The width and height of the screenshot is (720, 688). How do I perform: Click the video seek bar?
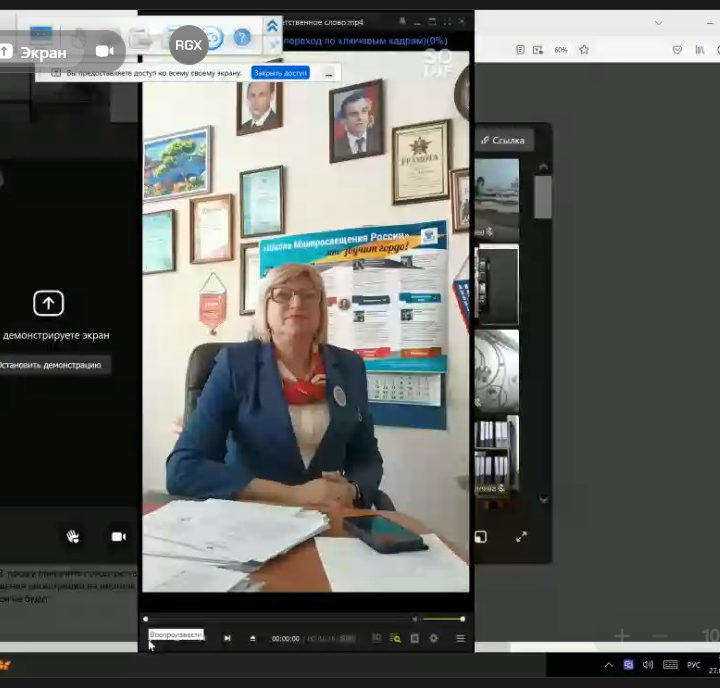pyautogui.click(x=280, y=619)
